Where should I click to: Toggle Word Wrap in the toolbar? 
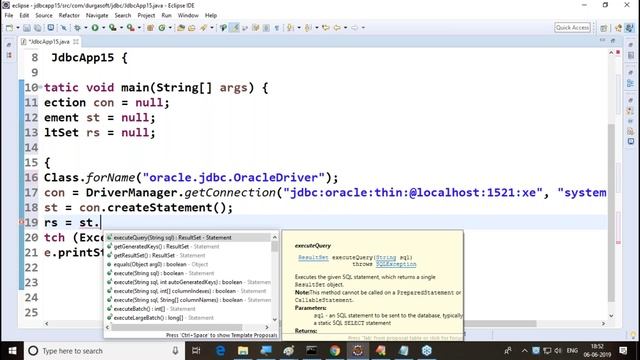click(245, 28)
